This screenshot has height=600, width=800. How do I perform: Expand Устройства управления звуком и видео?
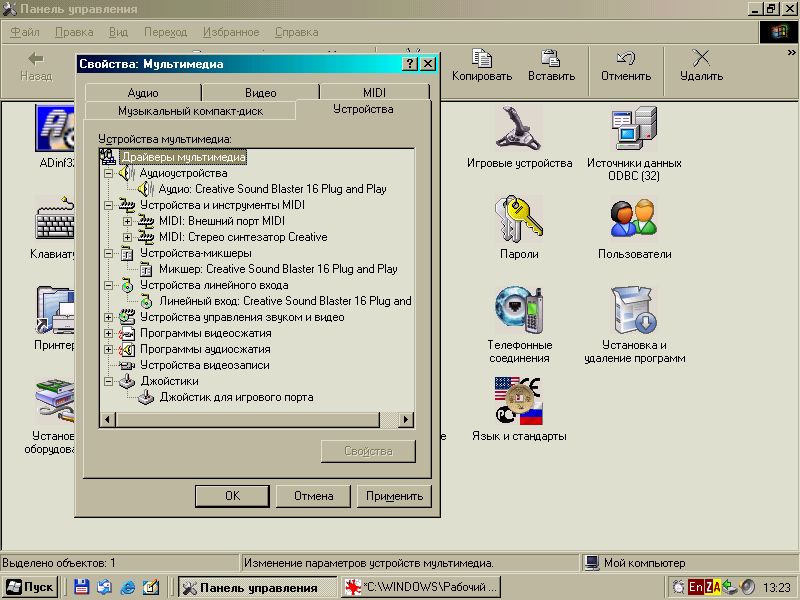(x=108, y=317)
